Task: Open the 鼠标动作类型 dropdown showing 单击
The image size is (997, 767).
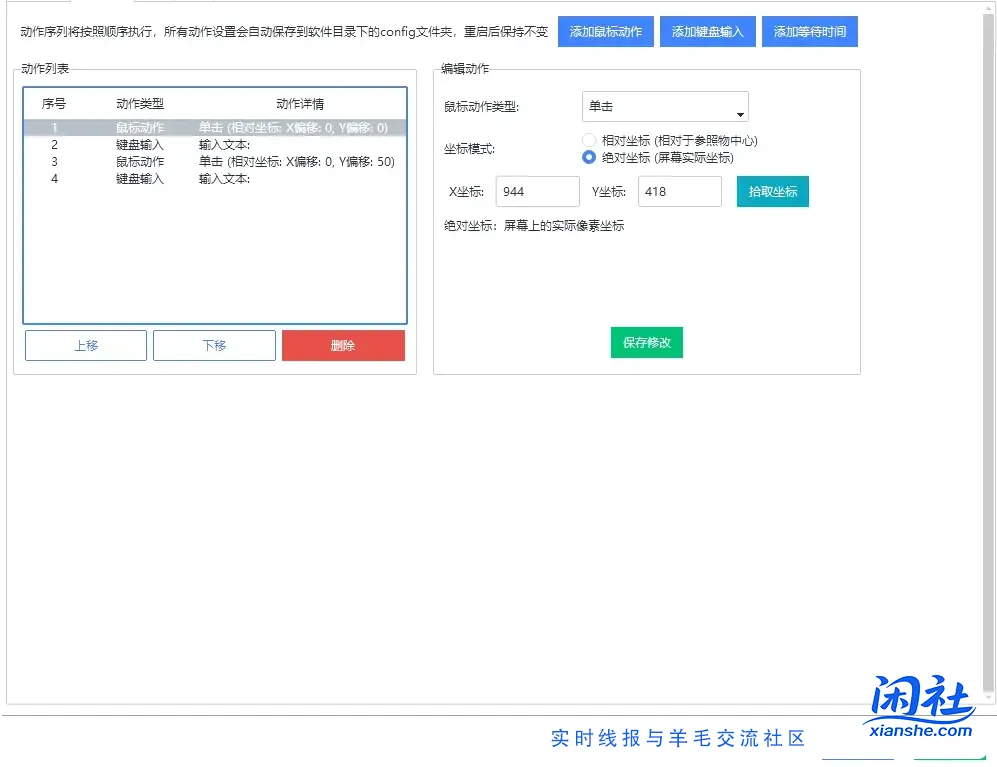Action: [x=665, y=106]
